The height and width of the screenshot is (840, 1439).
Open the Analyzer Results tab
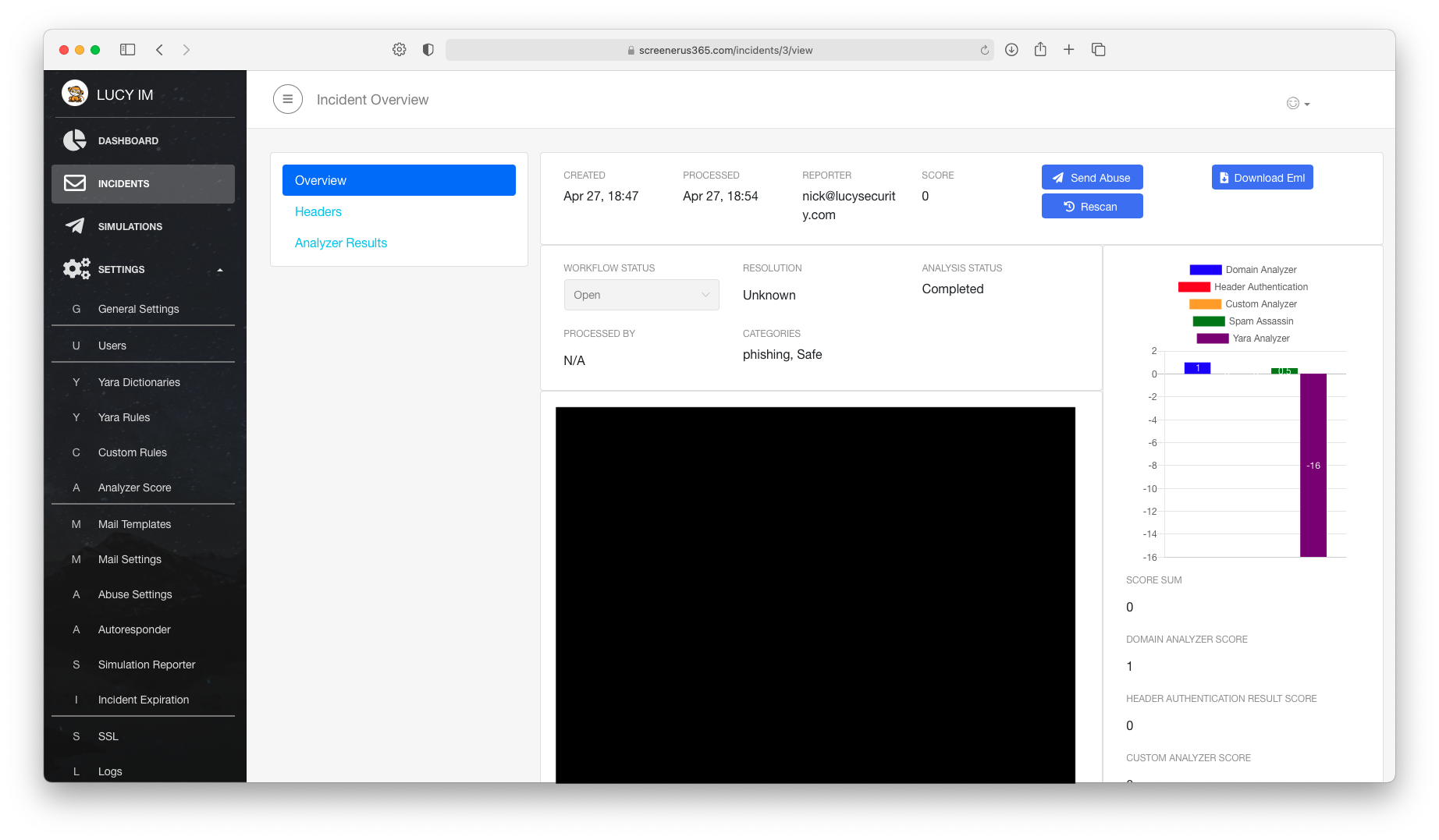[341, 243]
